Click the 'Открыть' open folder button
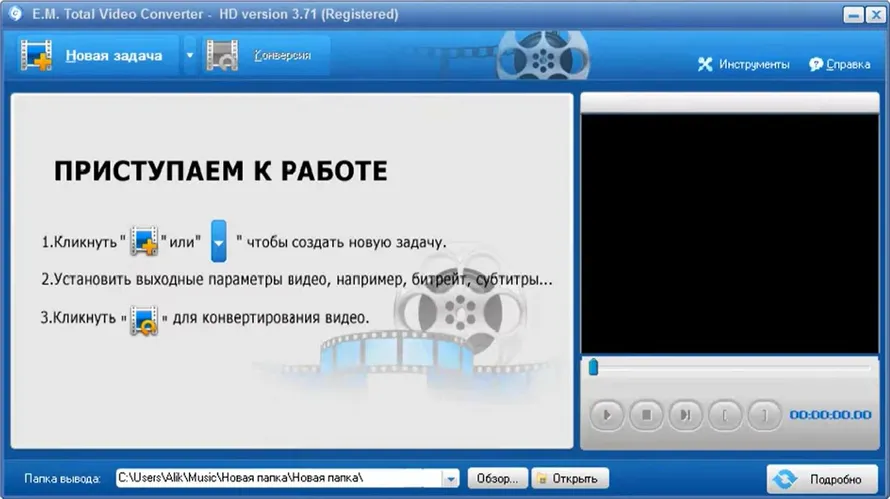890x499 pixels. (x=570, y=479)
